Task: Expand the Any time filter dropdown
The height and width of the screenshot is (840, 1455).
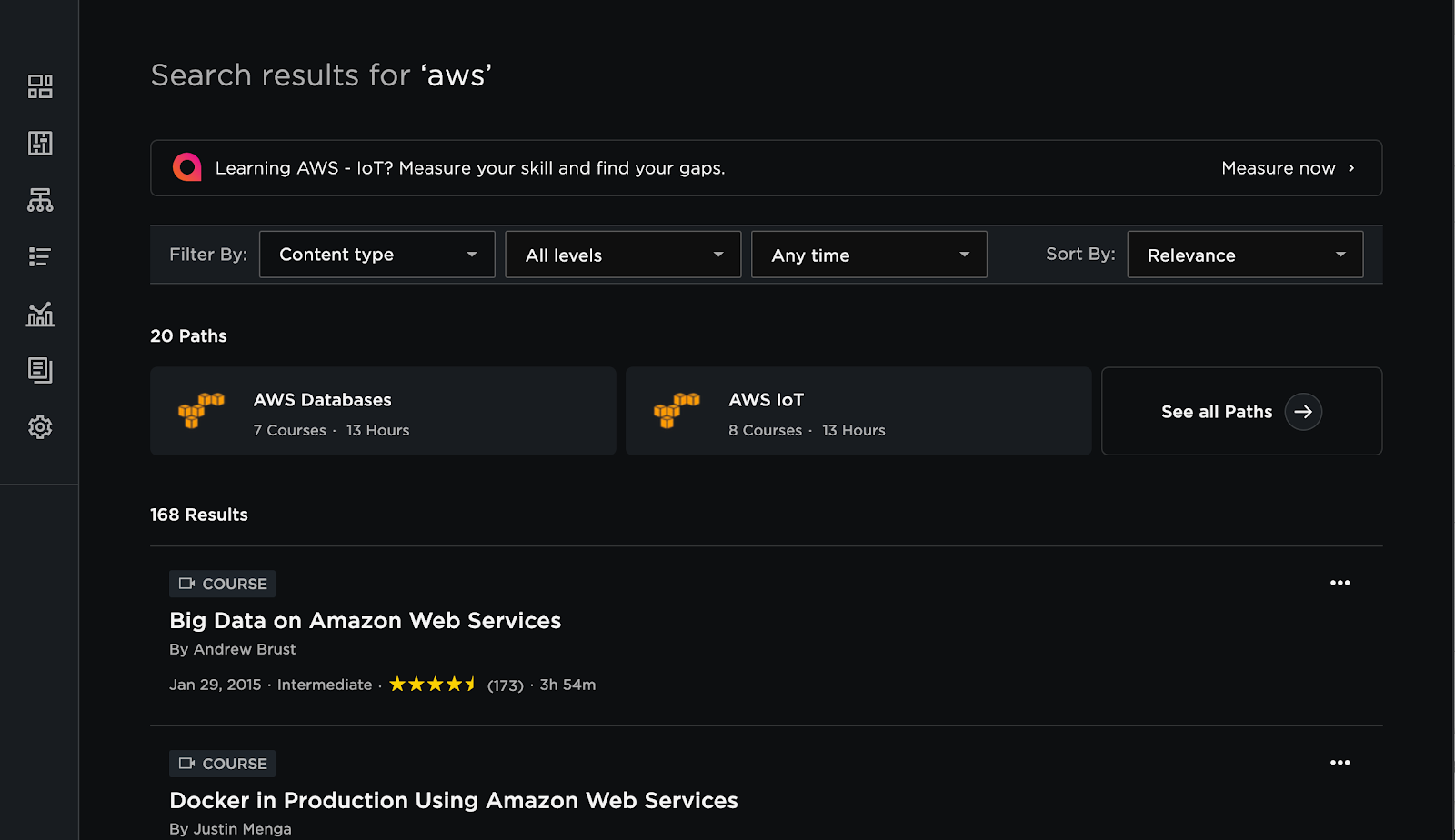Action: 869,255
